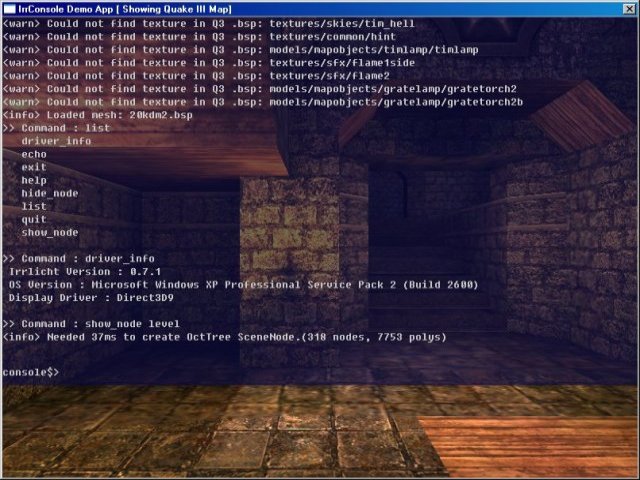Click the 'hide_node' command in the list
Image resolution: width=640 pixels, height=480 pixels.
tap(50, 193)
